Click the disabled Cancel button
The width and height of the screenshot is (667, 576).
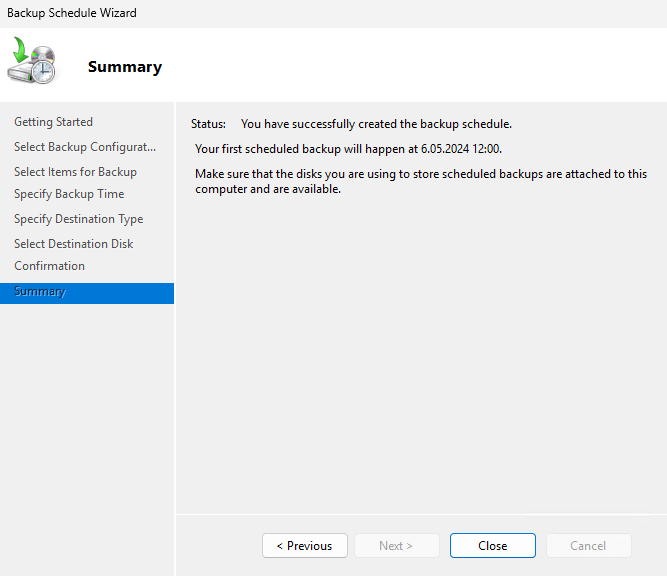(588, 545)
